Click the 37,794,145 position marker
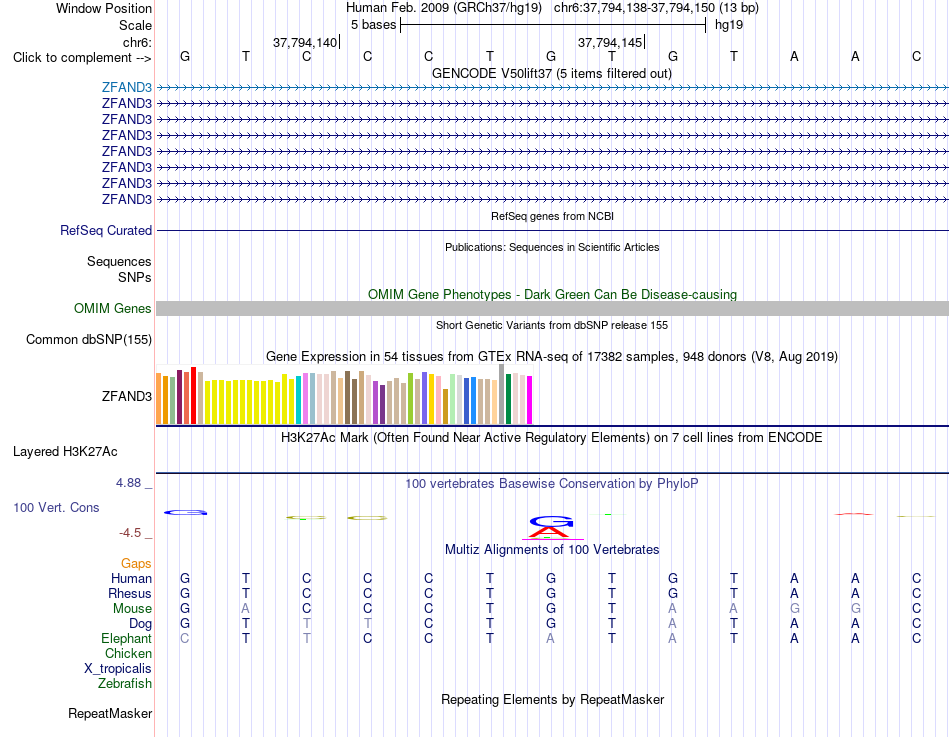This screenshot has height=737, width=950. pos(610,42)
